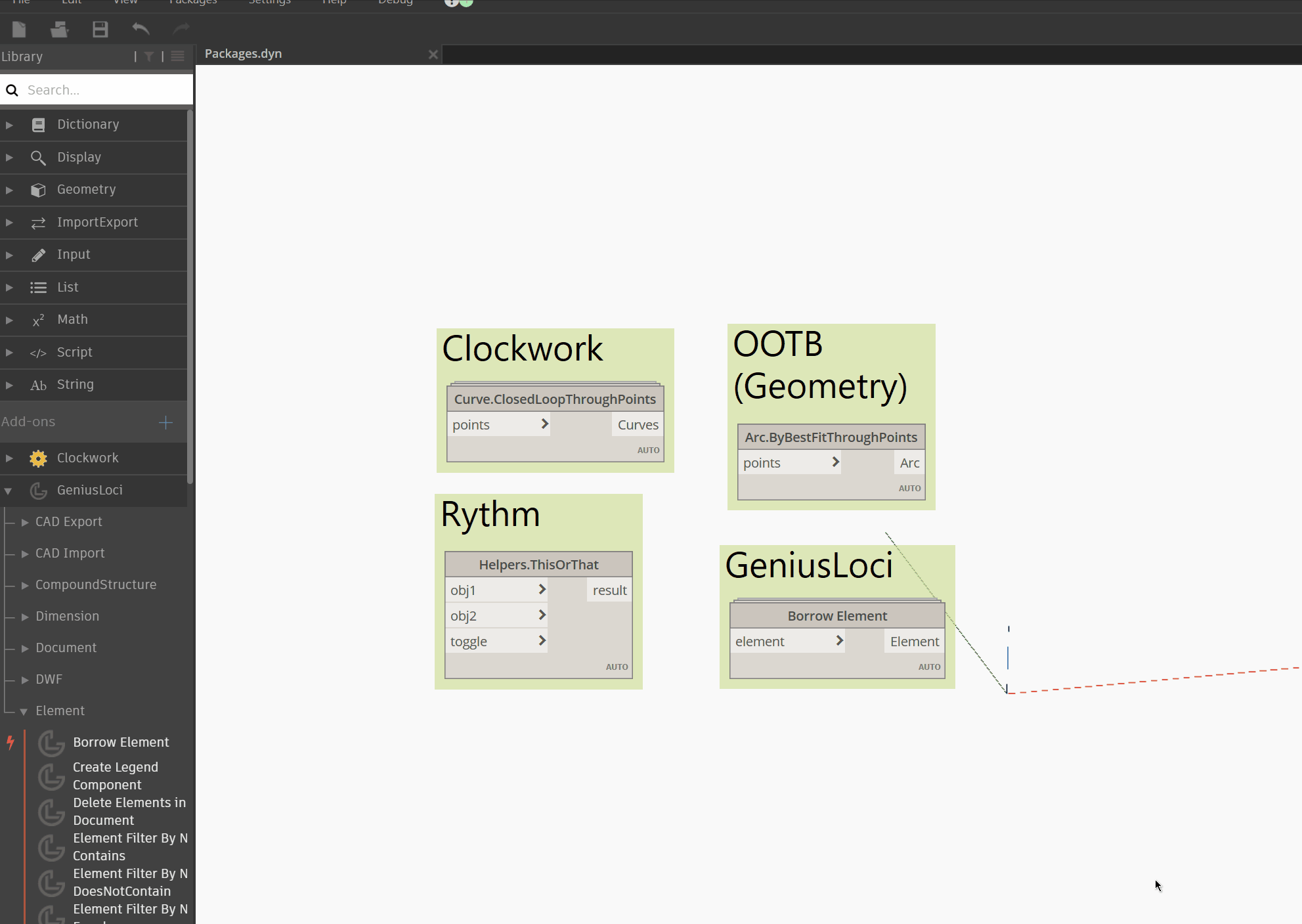Click the Library filter funnel icon

pos(149,56)
